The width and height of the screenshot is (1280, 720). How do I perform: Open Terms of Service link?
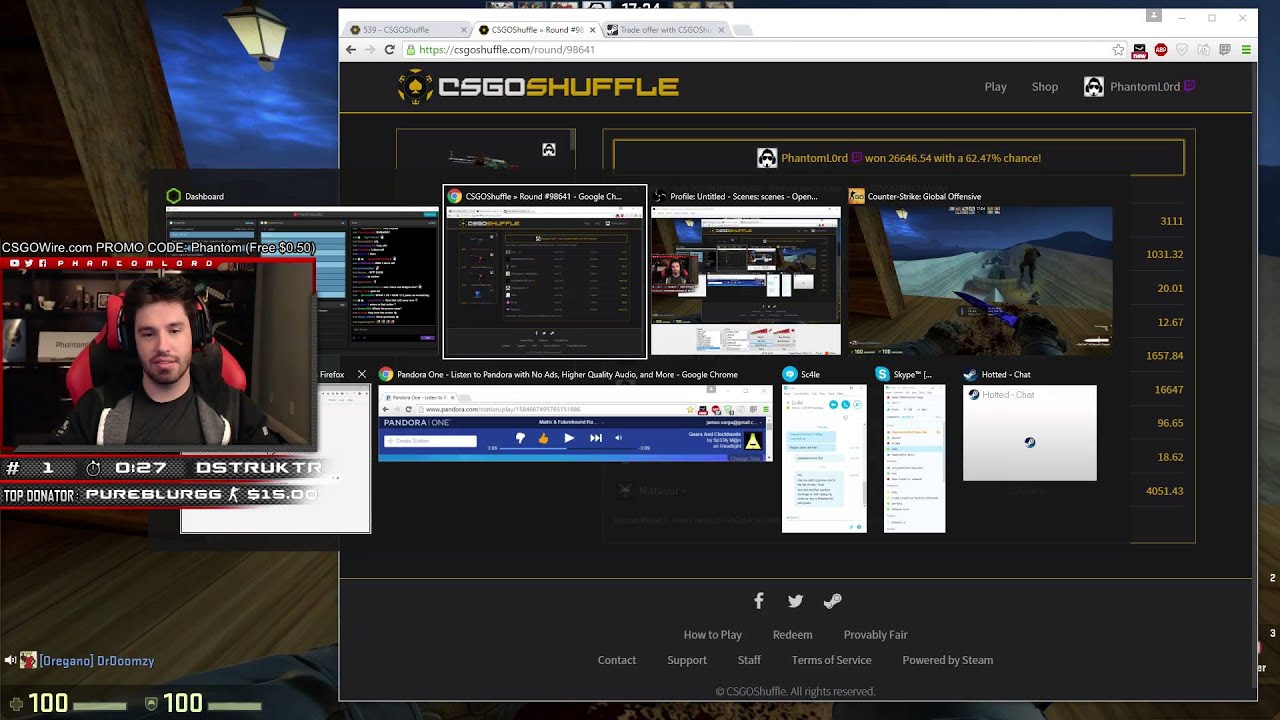[831, 660]
